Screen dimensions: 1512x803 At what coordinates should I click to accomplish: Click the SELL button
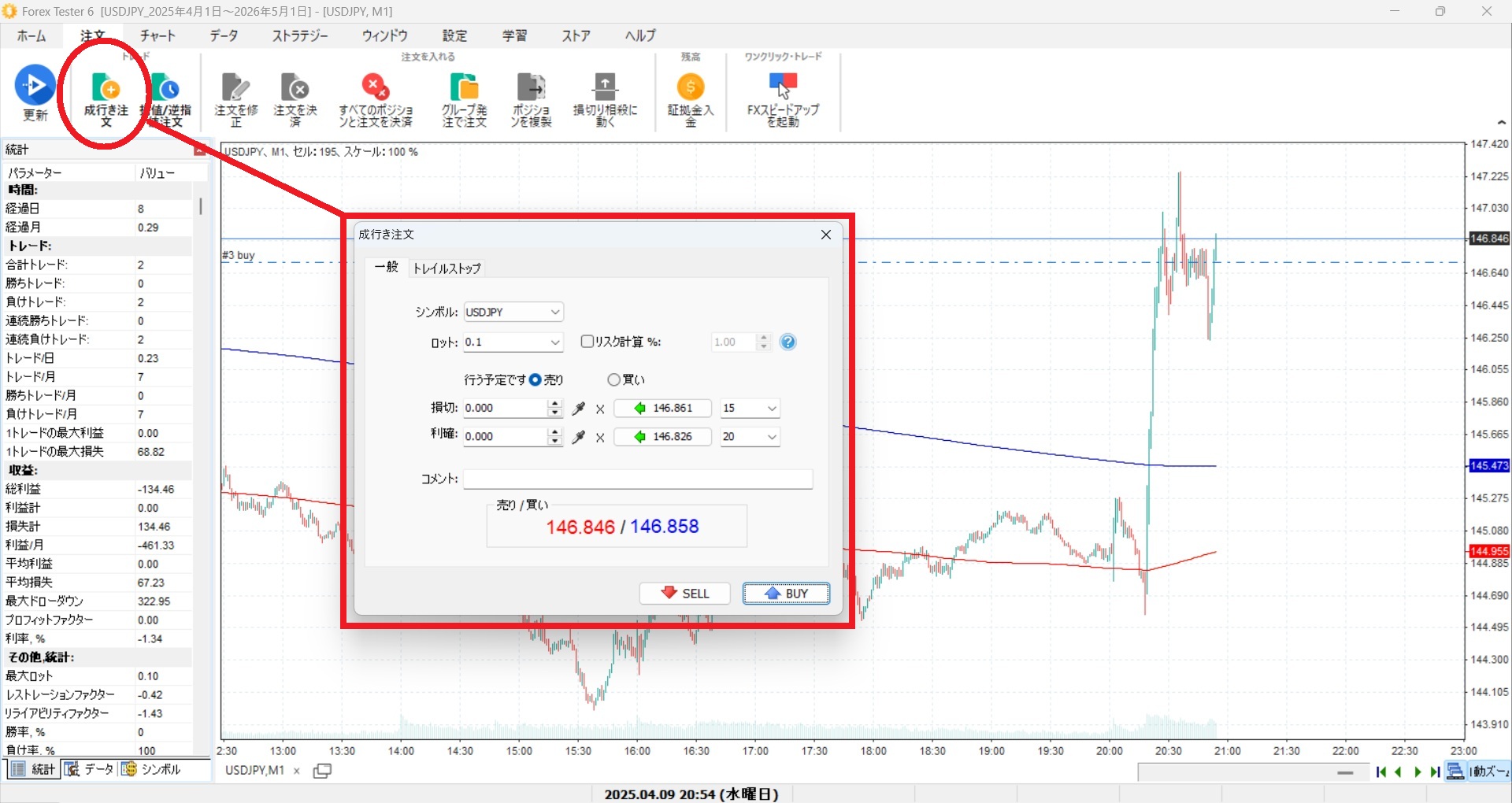[684, 593]
